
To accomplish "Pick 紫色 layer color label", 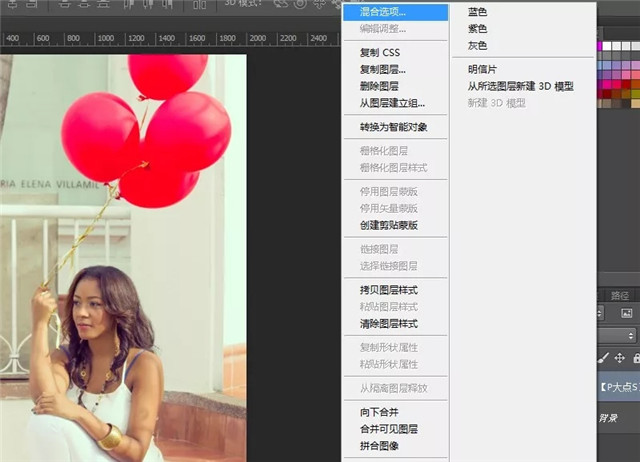I will click(477, 29).
